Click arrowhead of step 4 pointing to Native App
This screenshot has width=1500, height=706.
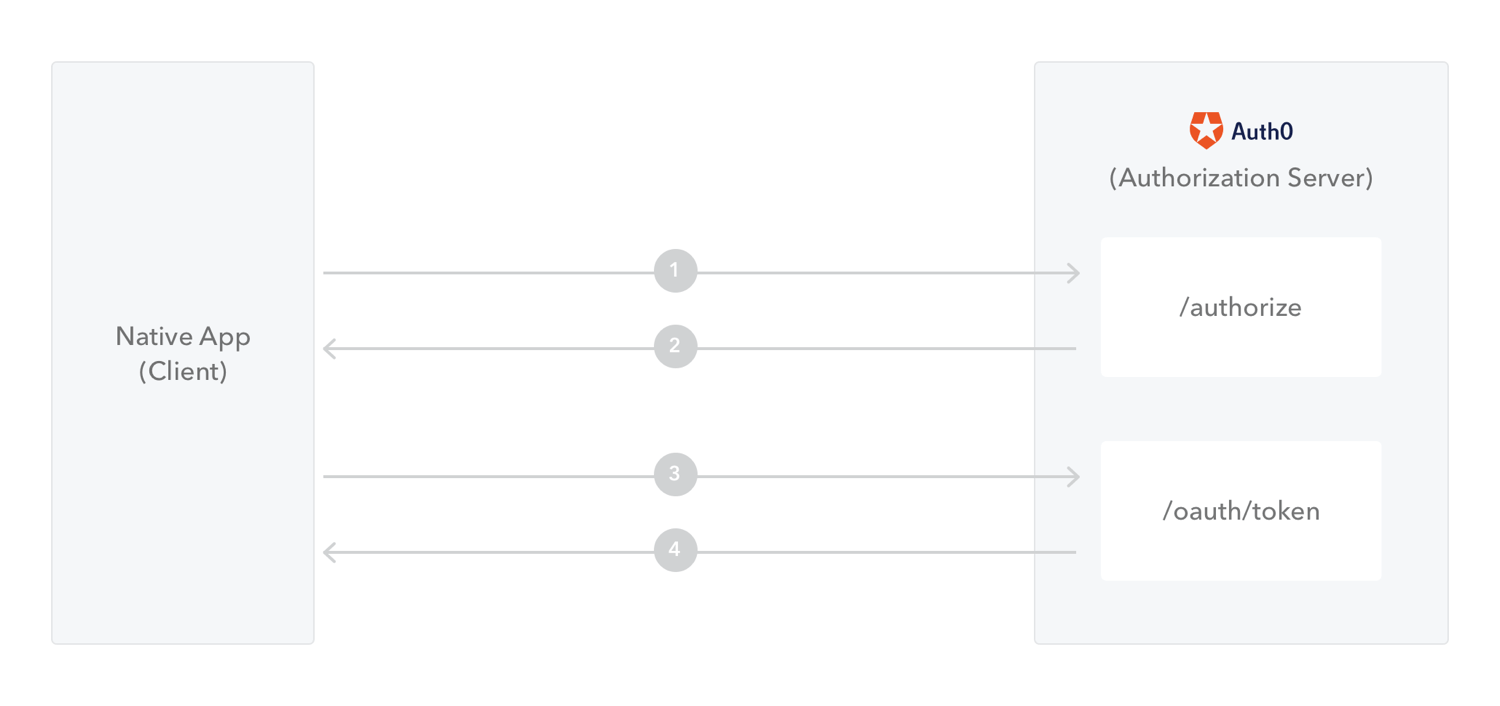pos(330,552)
